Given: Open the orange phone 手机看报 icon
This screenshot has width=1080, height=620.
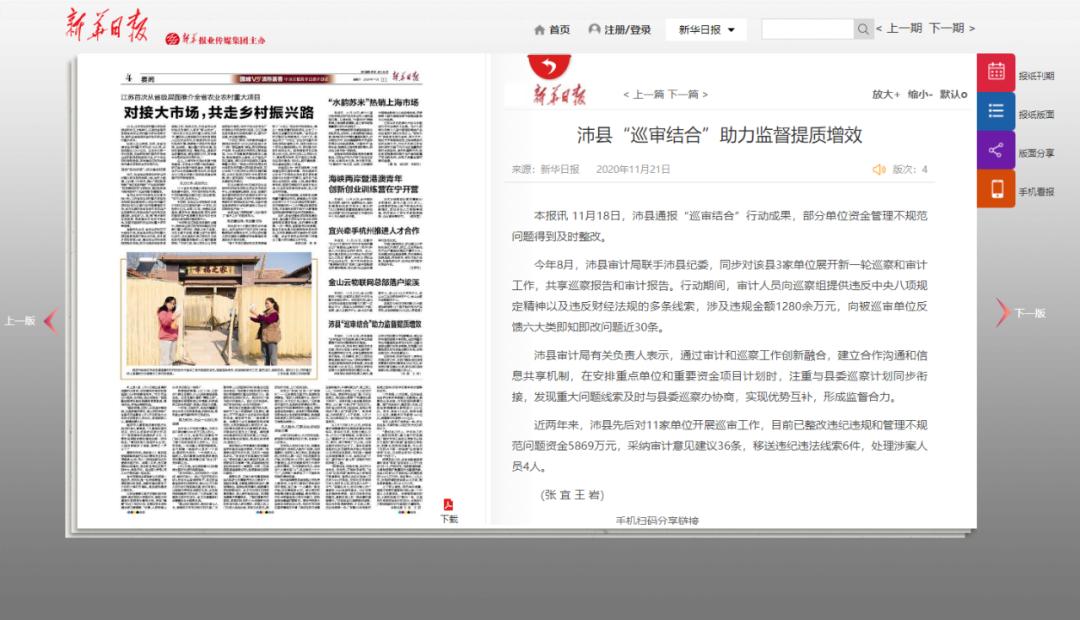Looking at the screenshot, I should (x=996, y=188).
